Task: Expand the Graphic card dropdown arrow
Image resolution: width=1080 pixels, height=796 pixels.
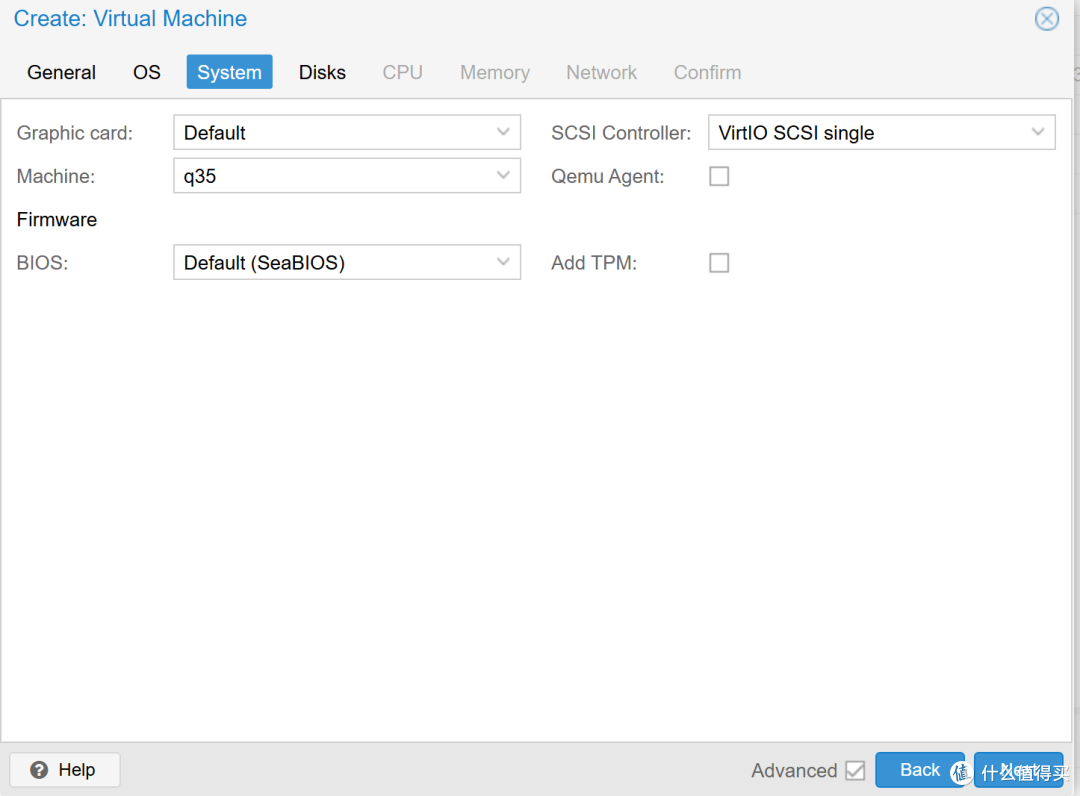Action: (x=504, y=133)
